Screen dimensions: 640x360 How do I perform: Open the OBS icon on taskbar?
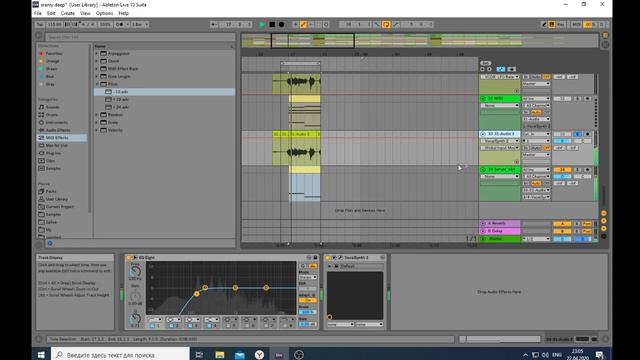[x=299, y=355]
